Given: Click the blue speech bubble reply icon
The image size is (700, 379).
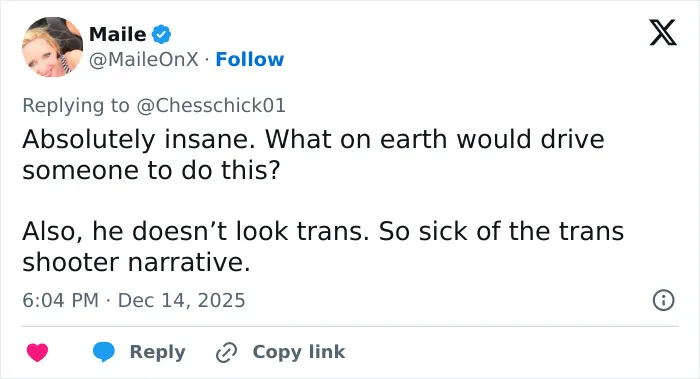Looking at the screenshot, I should 104,352.
